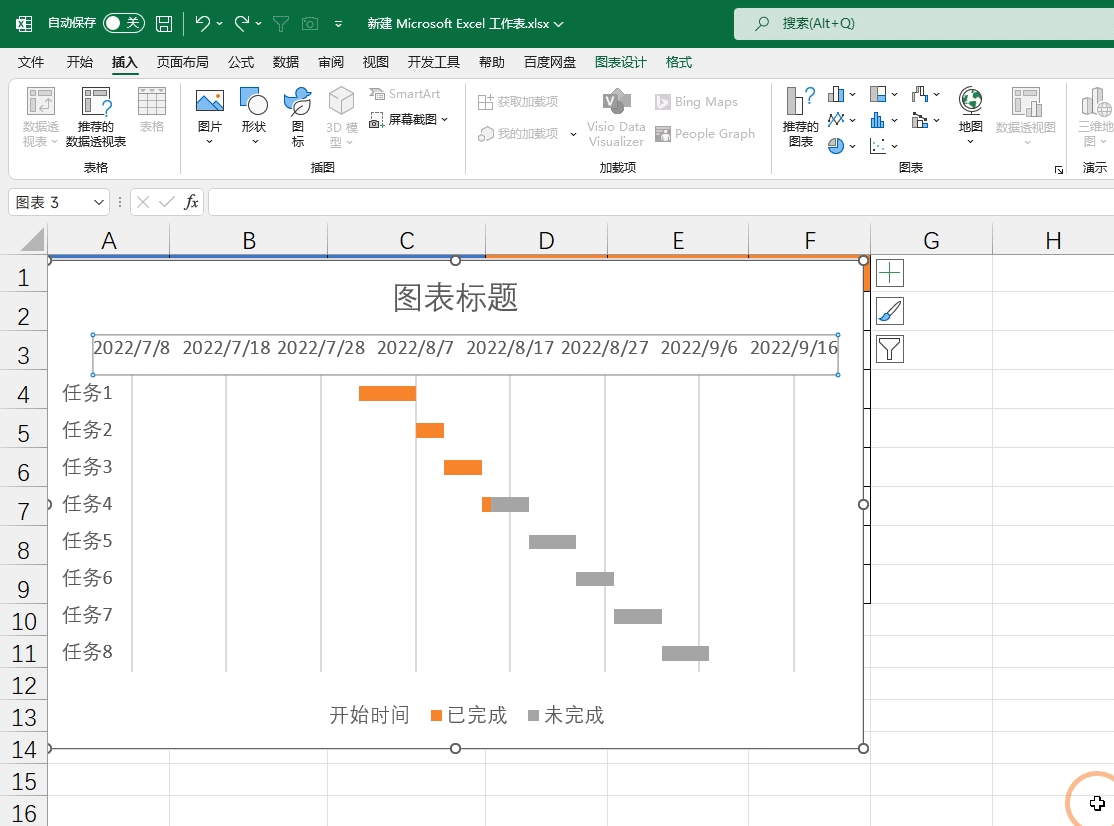
Task: Open the 百度网盘 tab
Action: [x=549, y=63]
